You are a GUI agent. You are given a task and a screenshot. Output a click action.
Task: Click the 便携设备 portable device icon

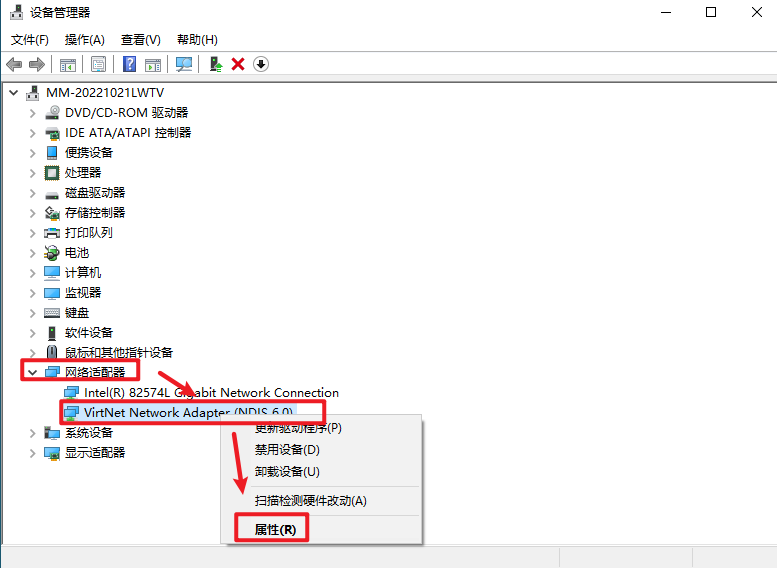pyautogui.click(x=52, y=153)
